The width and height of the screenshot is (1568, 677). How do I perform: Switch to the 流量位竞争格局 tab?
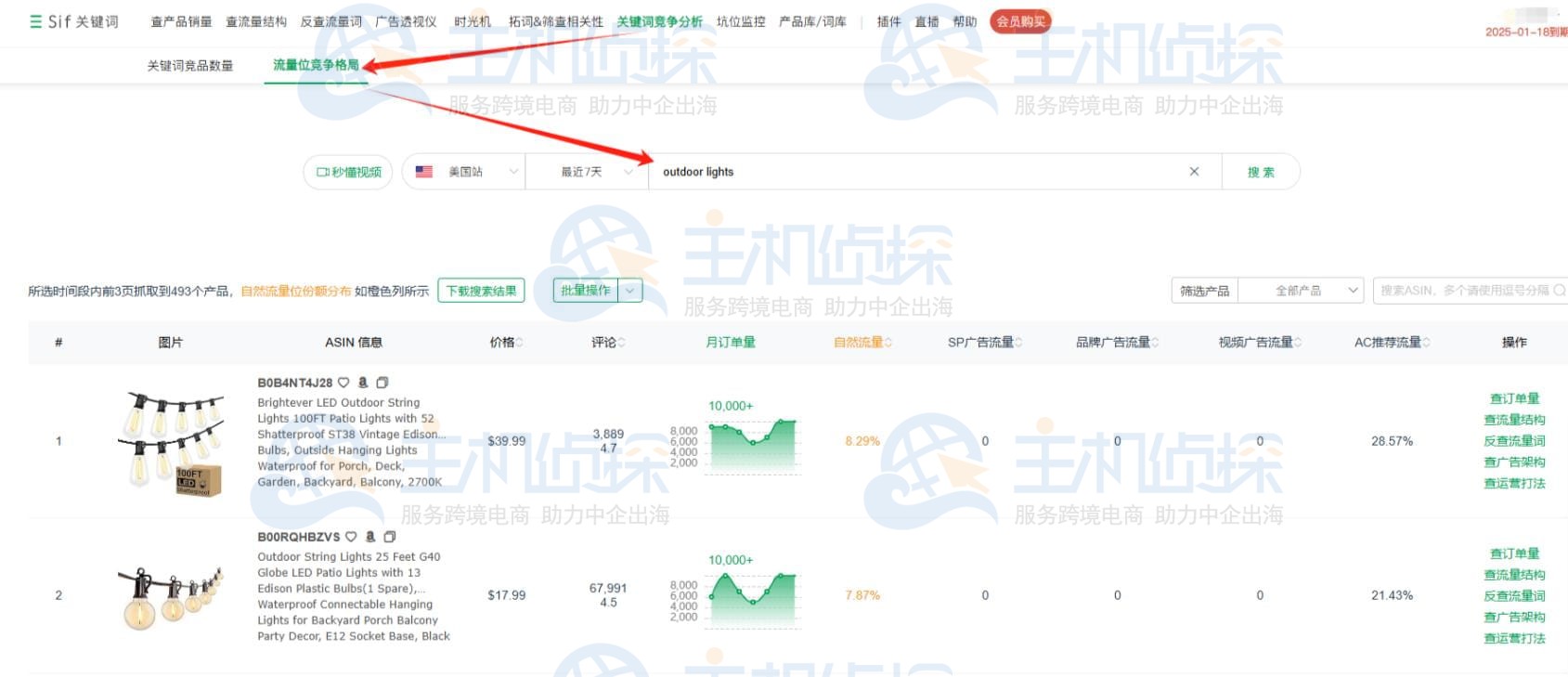point(316,65)
